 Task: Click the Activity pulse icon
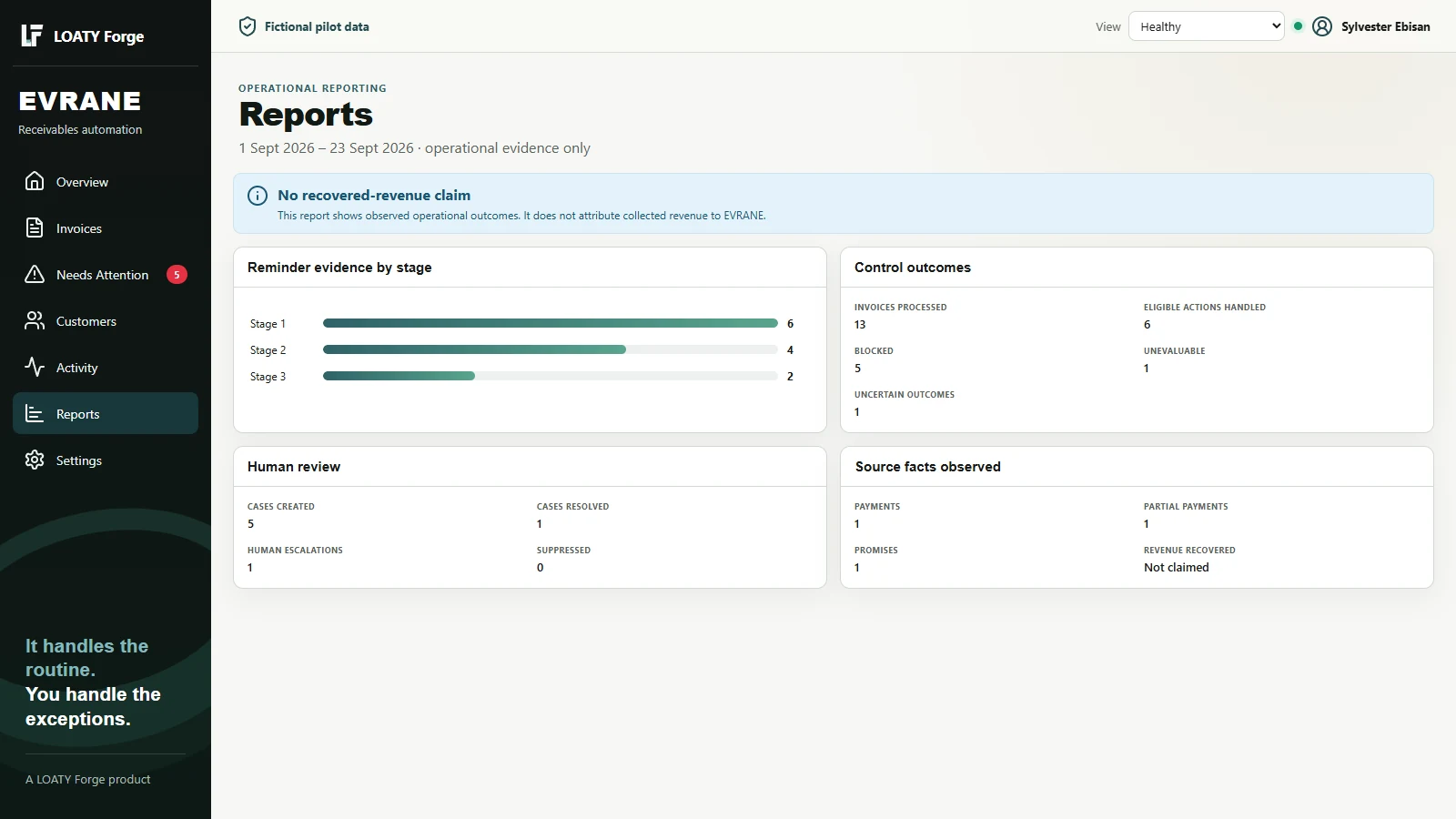pyautogui.click(x=35, y=367)
